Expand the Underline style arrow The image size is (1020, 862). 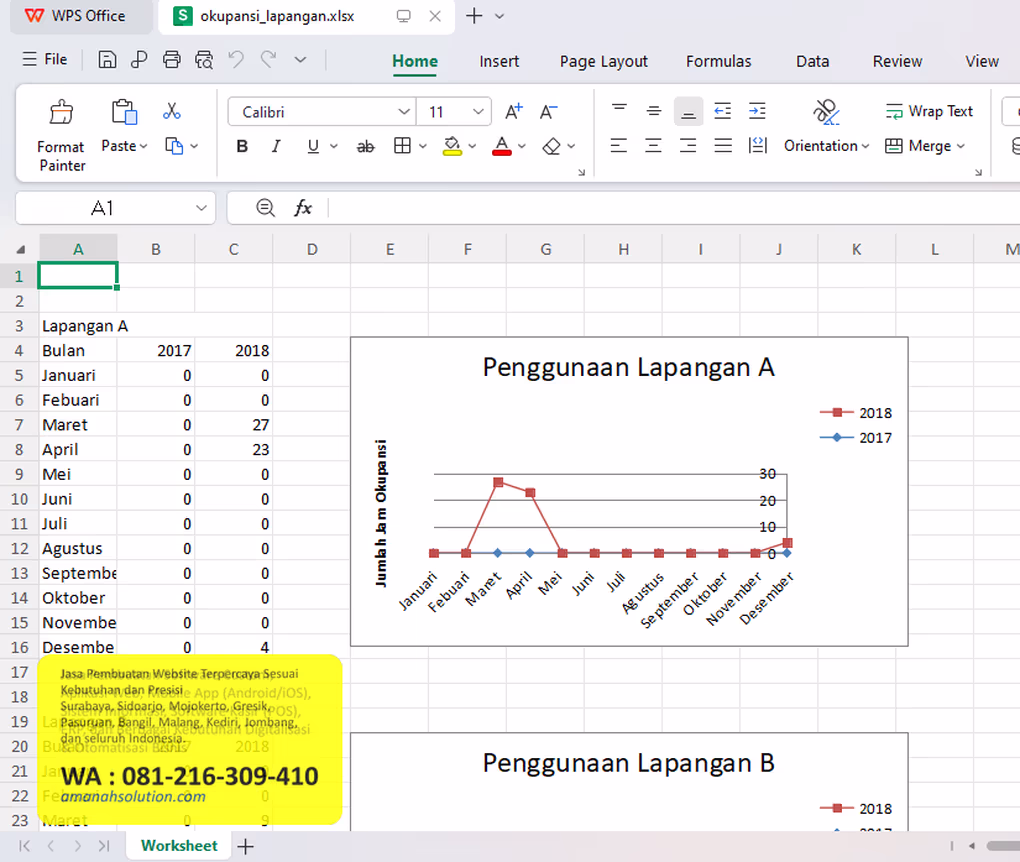tap(334, 146)
